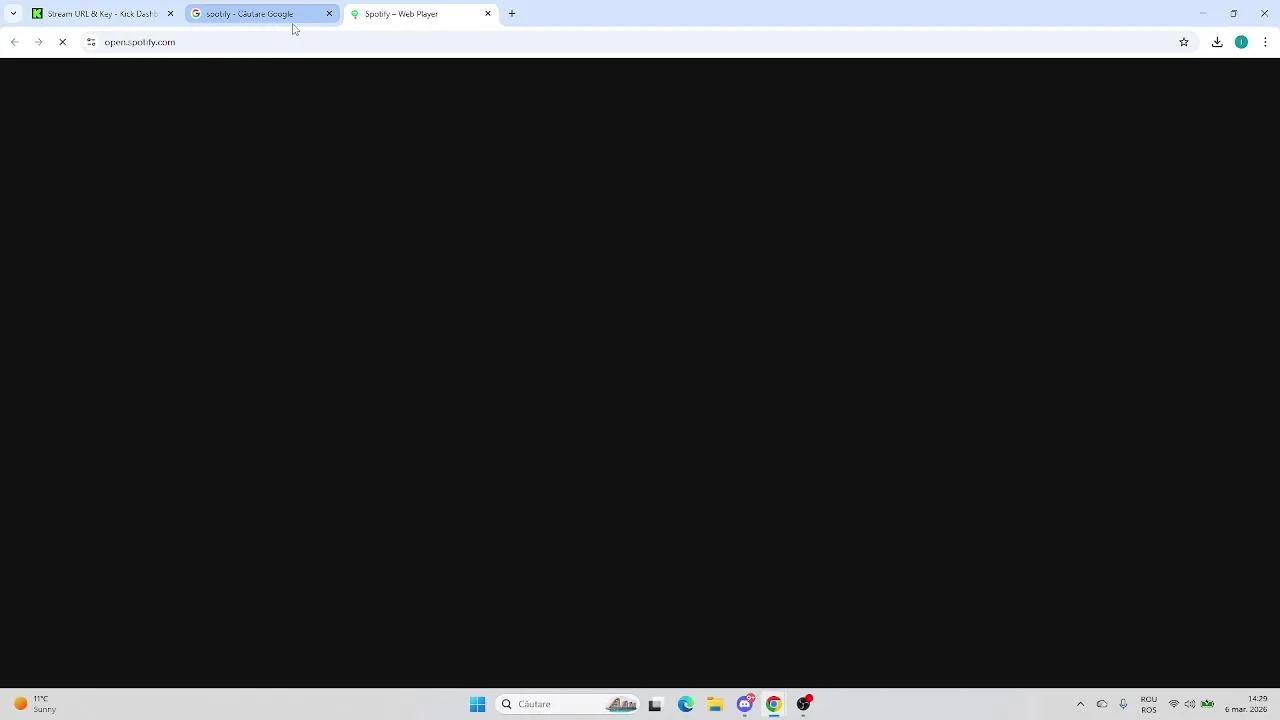Expand the hidden system tray icons
The height and width of the screenshot is (720, 1280).
pos(1080,704)
